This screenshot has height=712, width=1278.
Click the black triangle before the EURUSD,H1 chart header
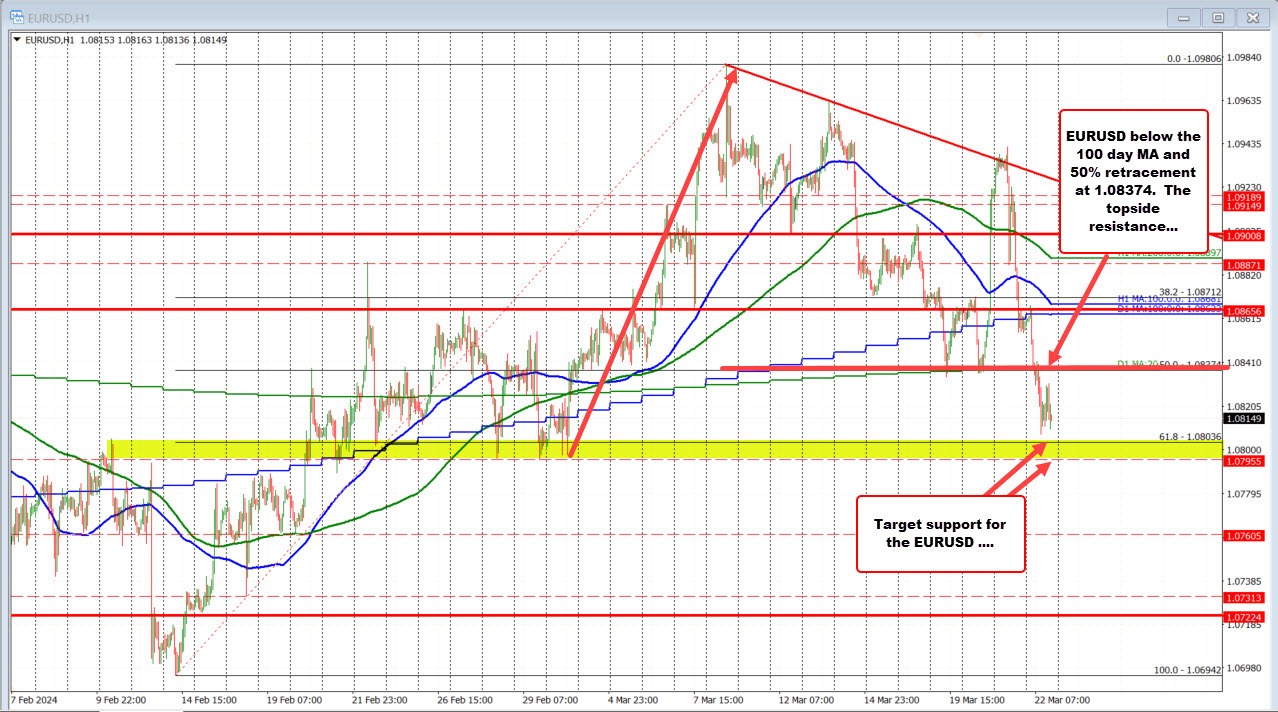16,40
